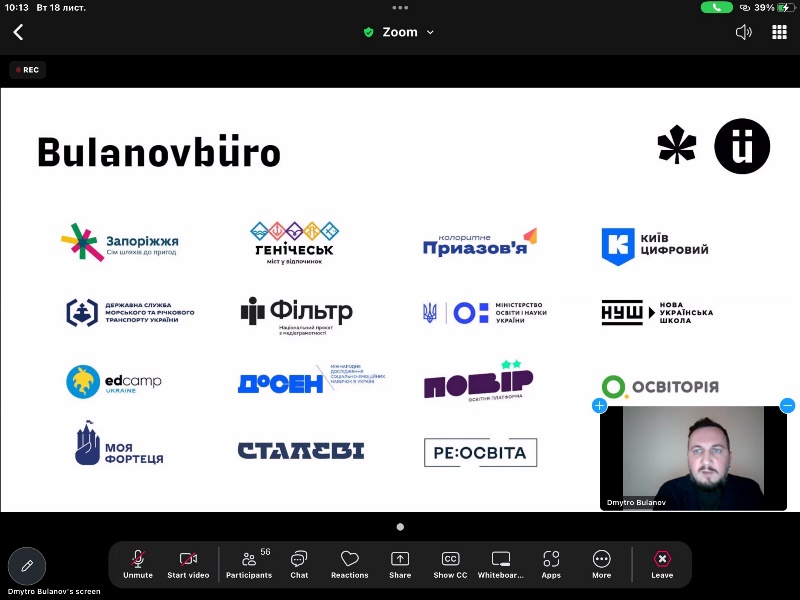Tap the ДоСЕН logo on the slide

[311, 379]
